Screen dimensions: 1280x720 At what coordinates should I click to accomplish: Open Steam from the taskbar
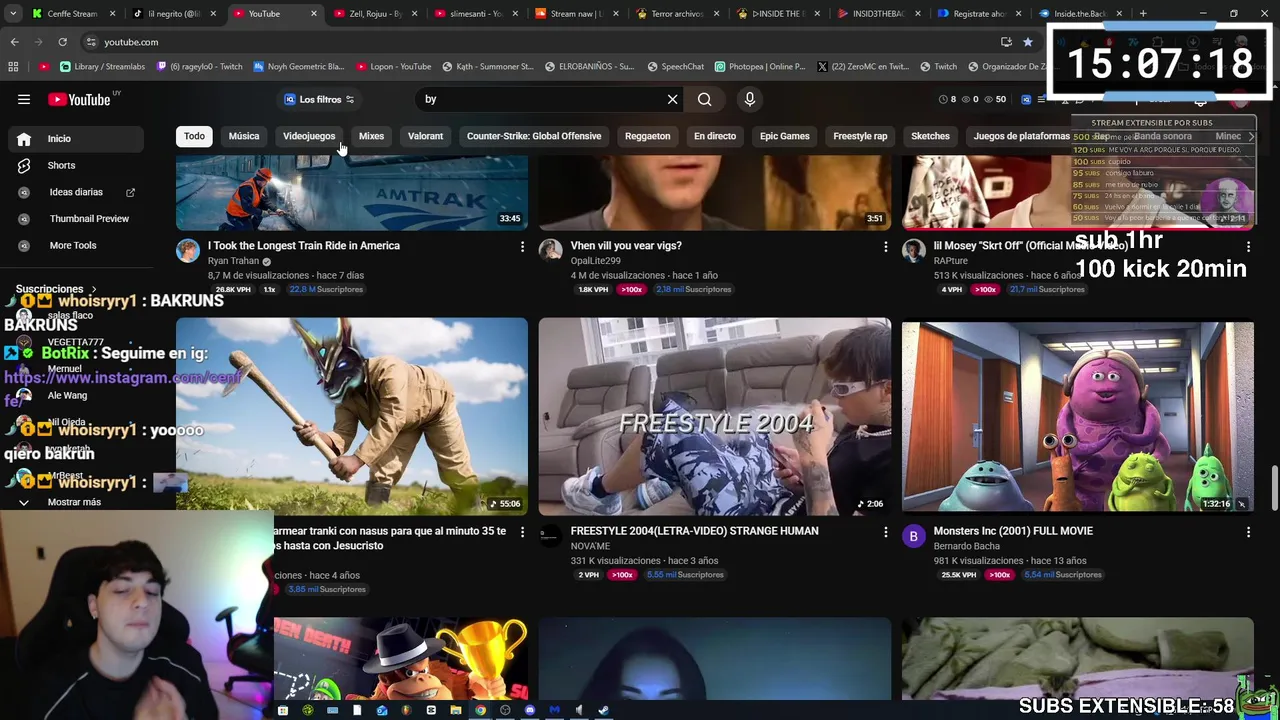tap(603, 711)
